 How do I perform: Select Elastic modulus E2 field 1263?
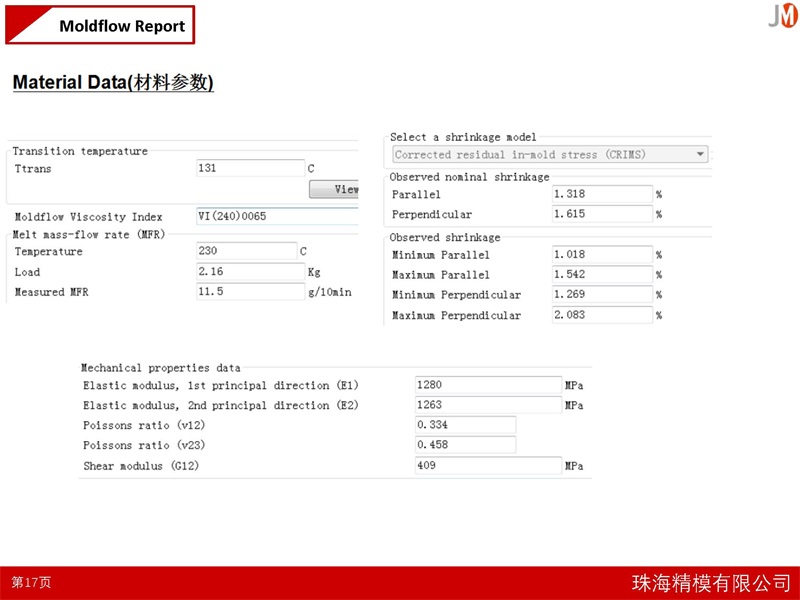pos(488,405)
